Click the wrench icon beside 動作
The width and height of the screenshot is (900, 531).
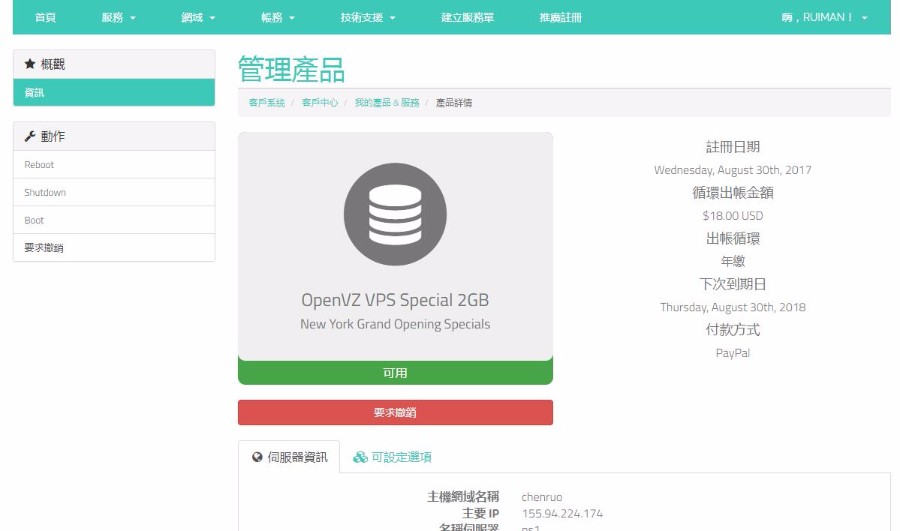pos(30,136)
